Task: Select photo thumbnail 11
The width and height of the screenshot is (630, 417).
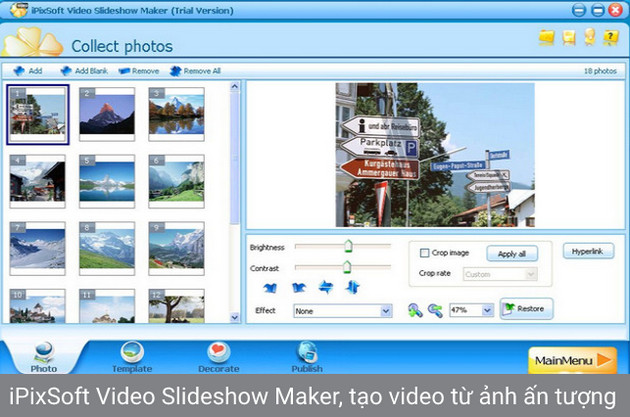Action: point(107,306)
